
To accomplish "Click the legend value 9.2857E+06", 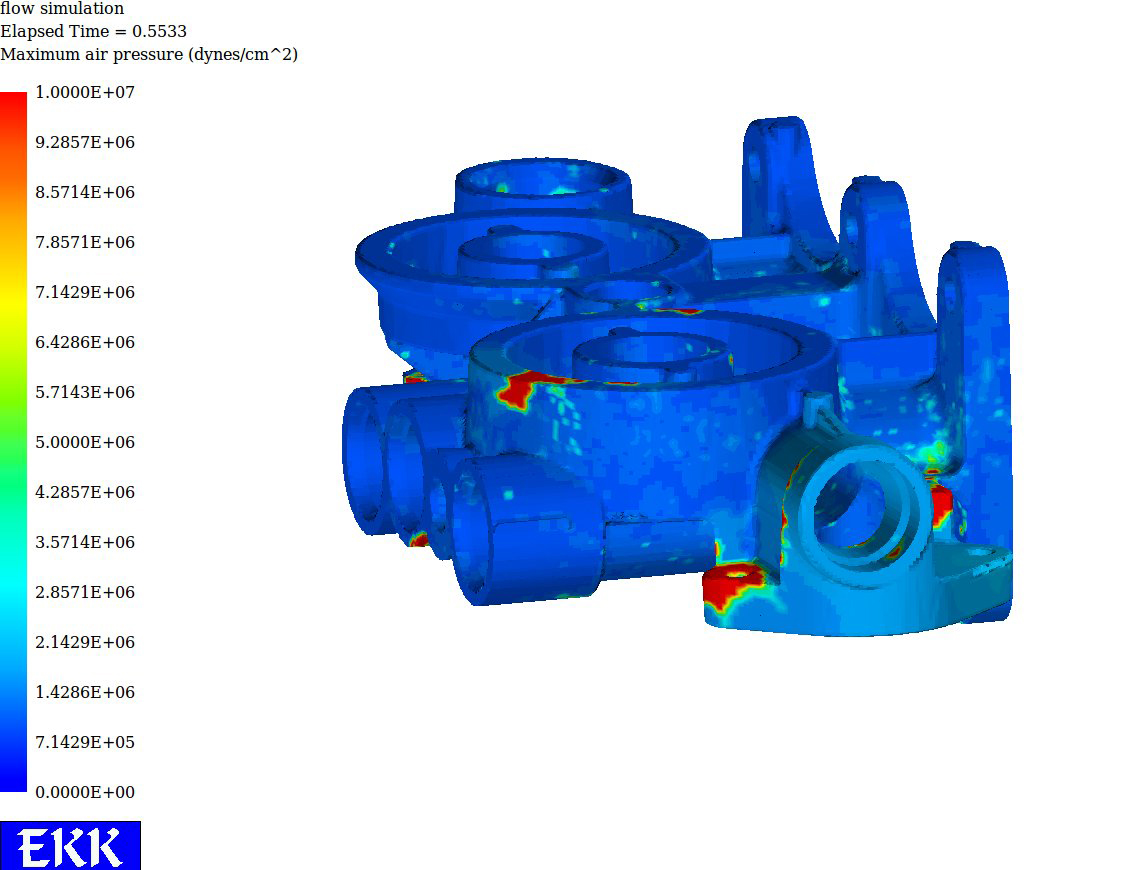I will coord(85,142).
